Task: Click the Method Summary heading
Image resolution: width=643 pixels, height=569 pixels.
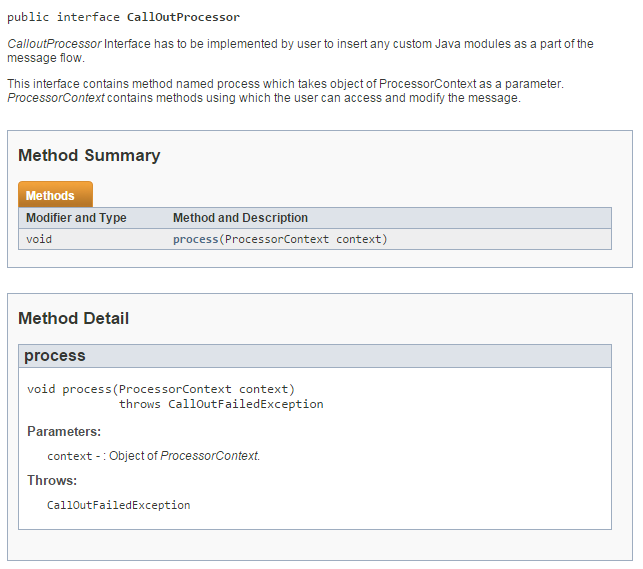Action: [89, 156]
